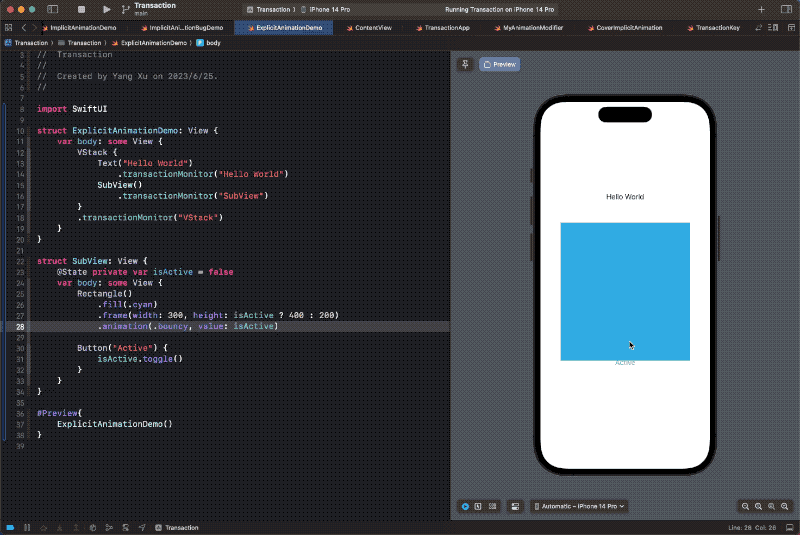
Task: Click the Preview button on canvas
Action: click(x=499, y=64)
